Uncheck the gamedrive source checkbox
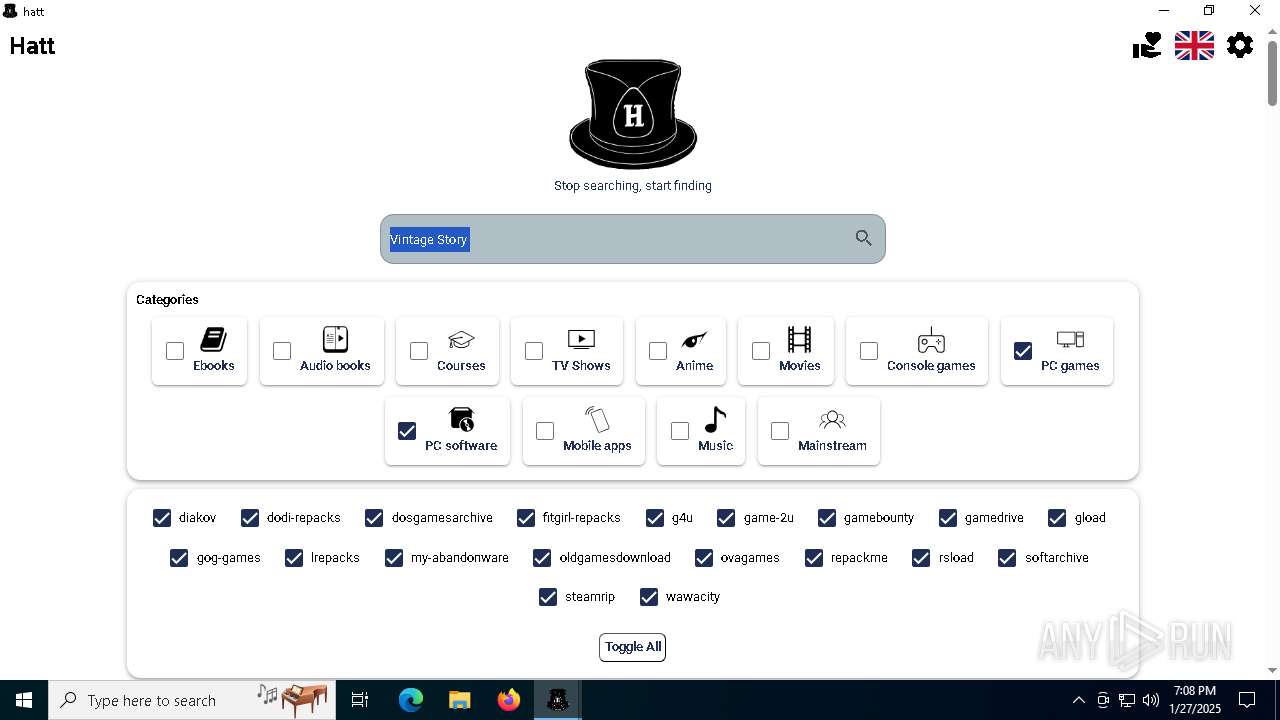Image resolution: width=1280 pixels, height=720 pixels. (948, 518)
